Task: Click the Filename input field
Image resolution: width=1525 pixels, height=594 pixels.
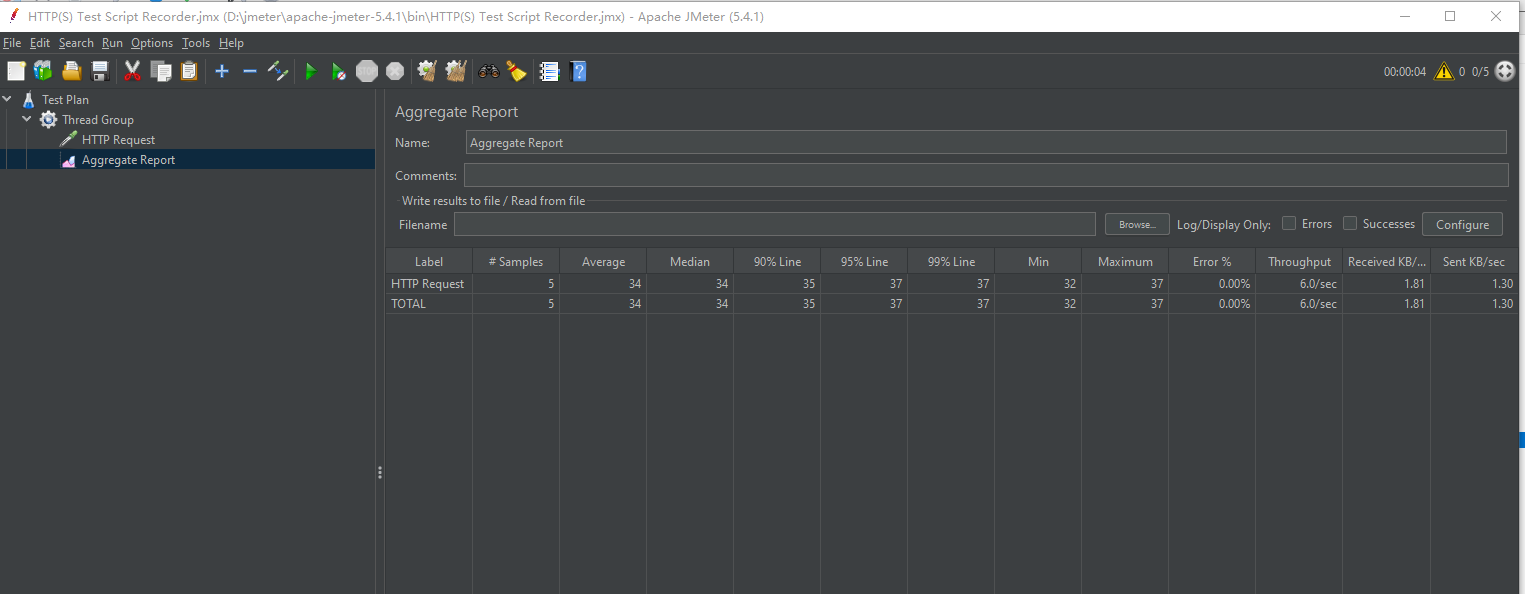Action: coord(775,224)
